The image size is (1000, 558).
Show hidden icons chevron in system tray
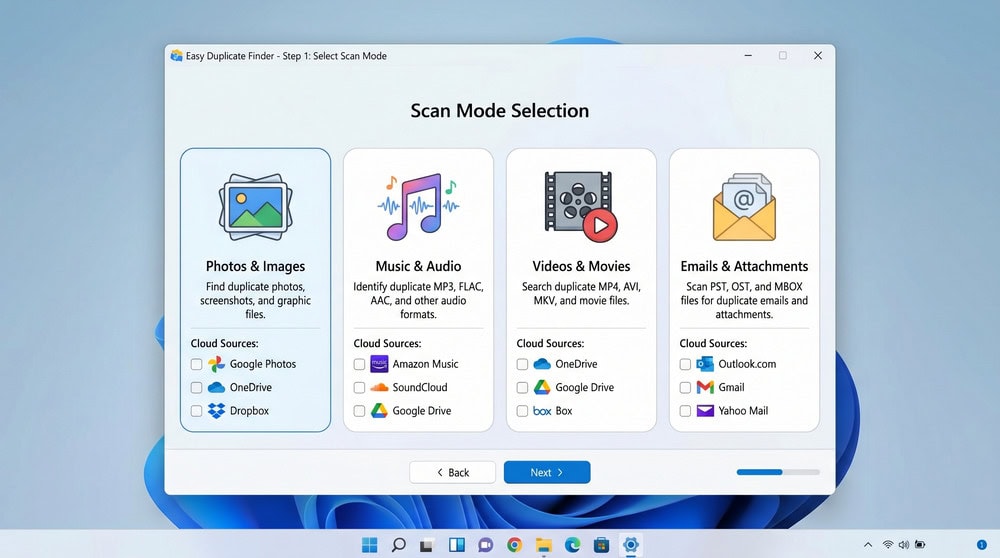(x=868, y=545)
